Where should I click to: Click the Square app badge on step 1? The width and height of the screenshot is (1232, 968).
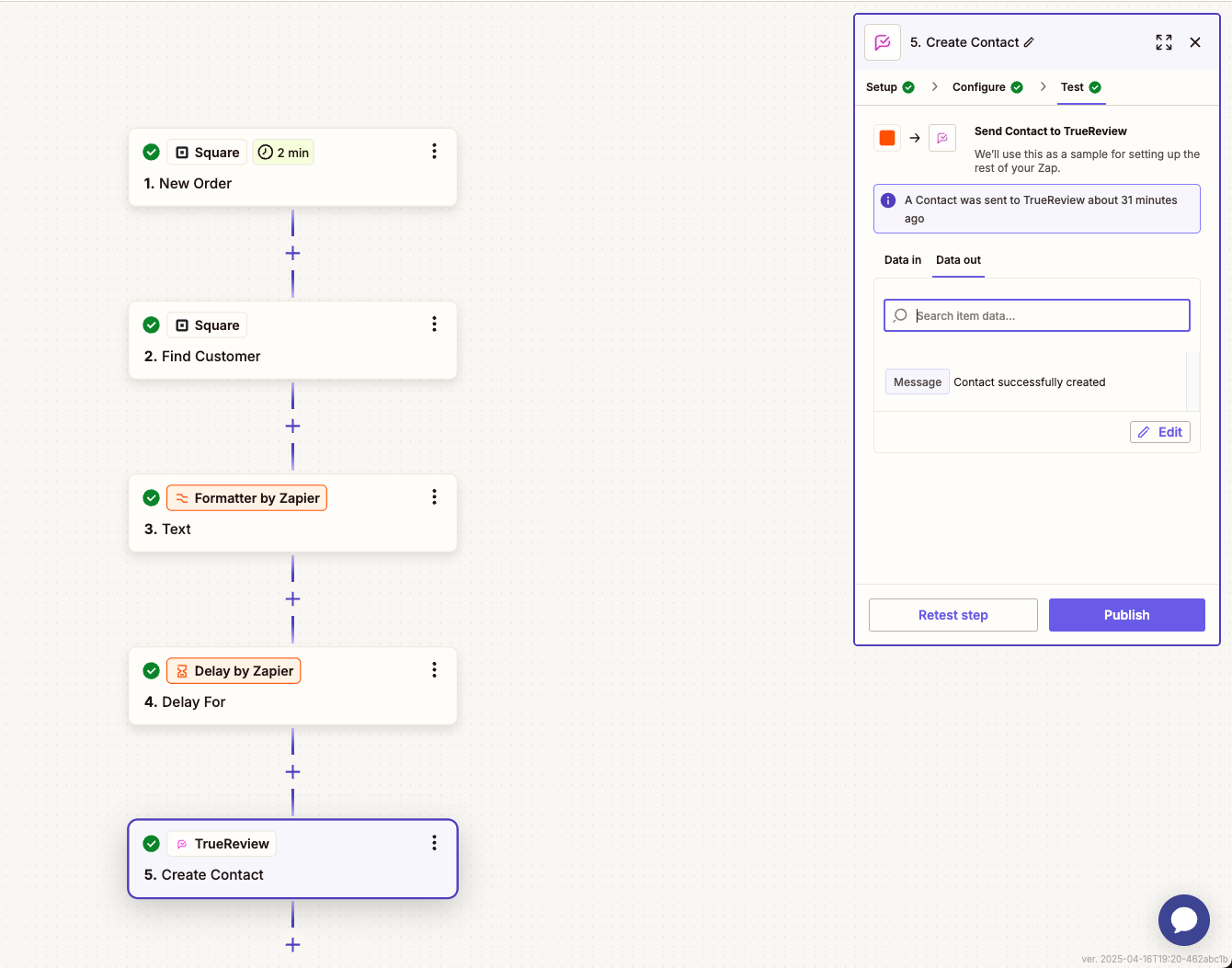[207, 153]
